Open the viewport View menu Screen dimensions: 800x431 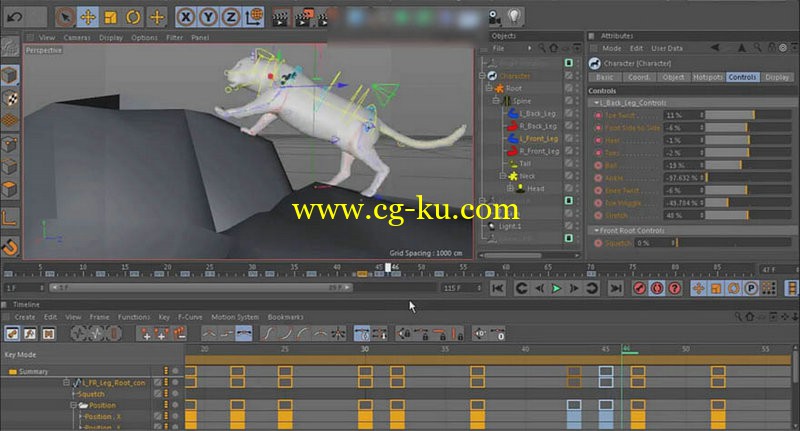pyautogui.click(x=46, y=38)
